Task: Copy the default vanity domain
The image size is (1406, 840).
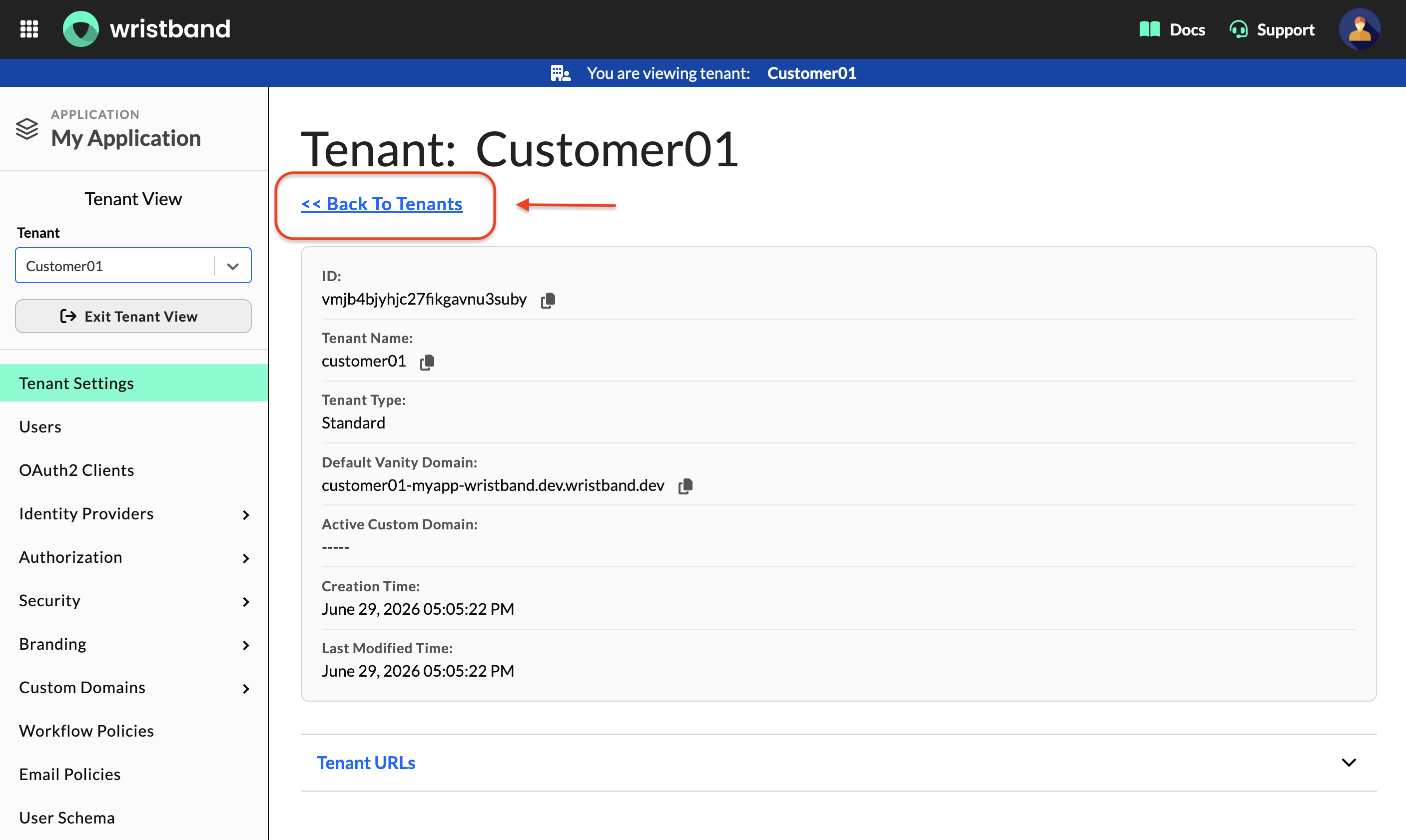Action: (685, 486)
